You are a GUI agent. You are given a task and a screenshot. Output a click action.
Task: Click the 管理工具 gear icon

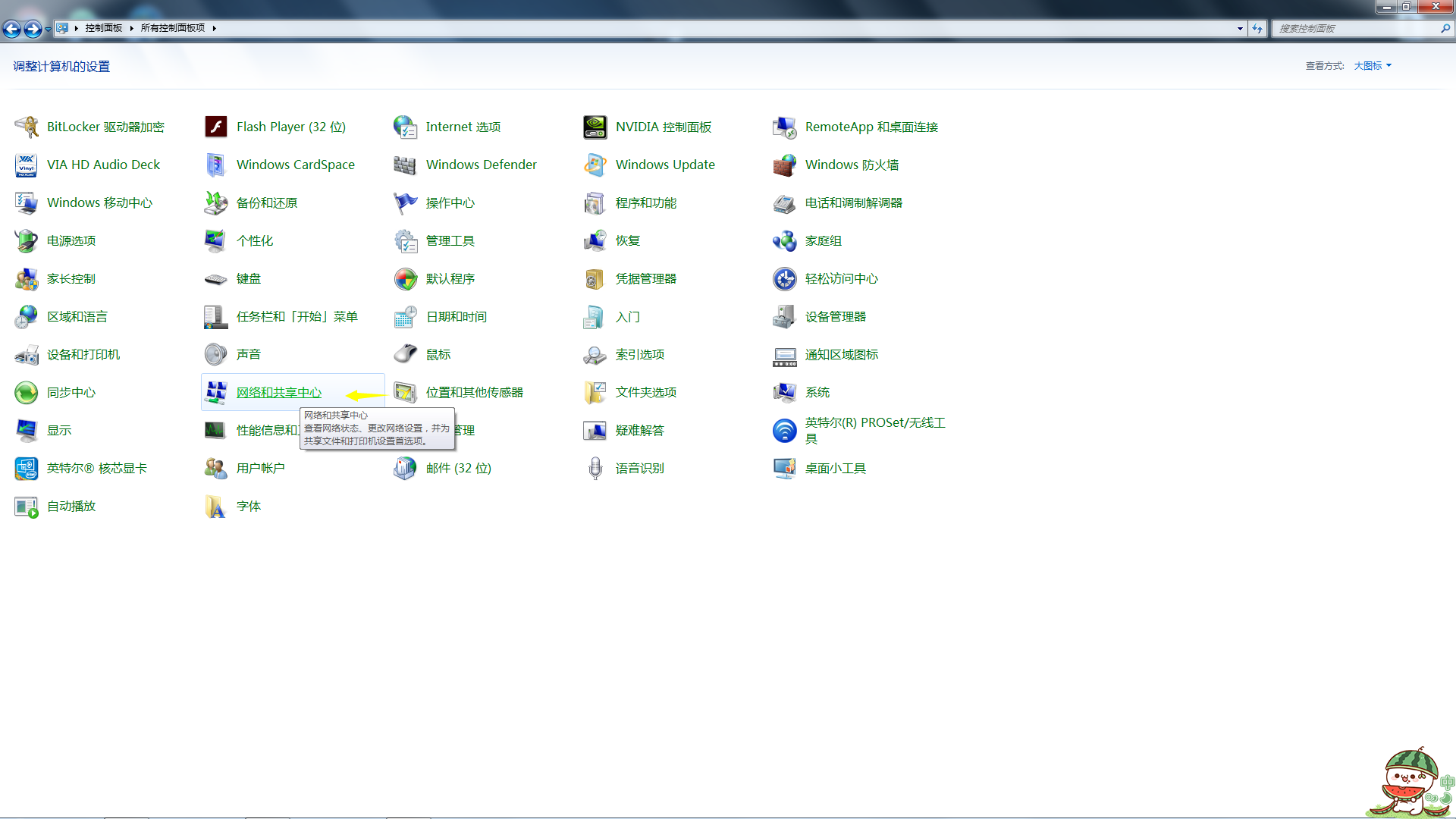[406, 240]
